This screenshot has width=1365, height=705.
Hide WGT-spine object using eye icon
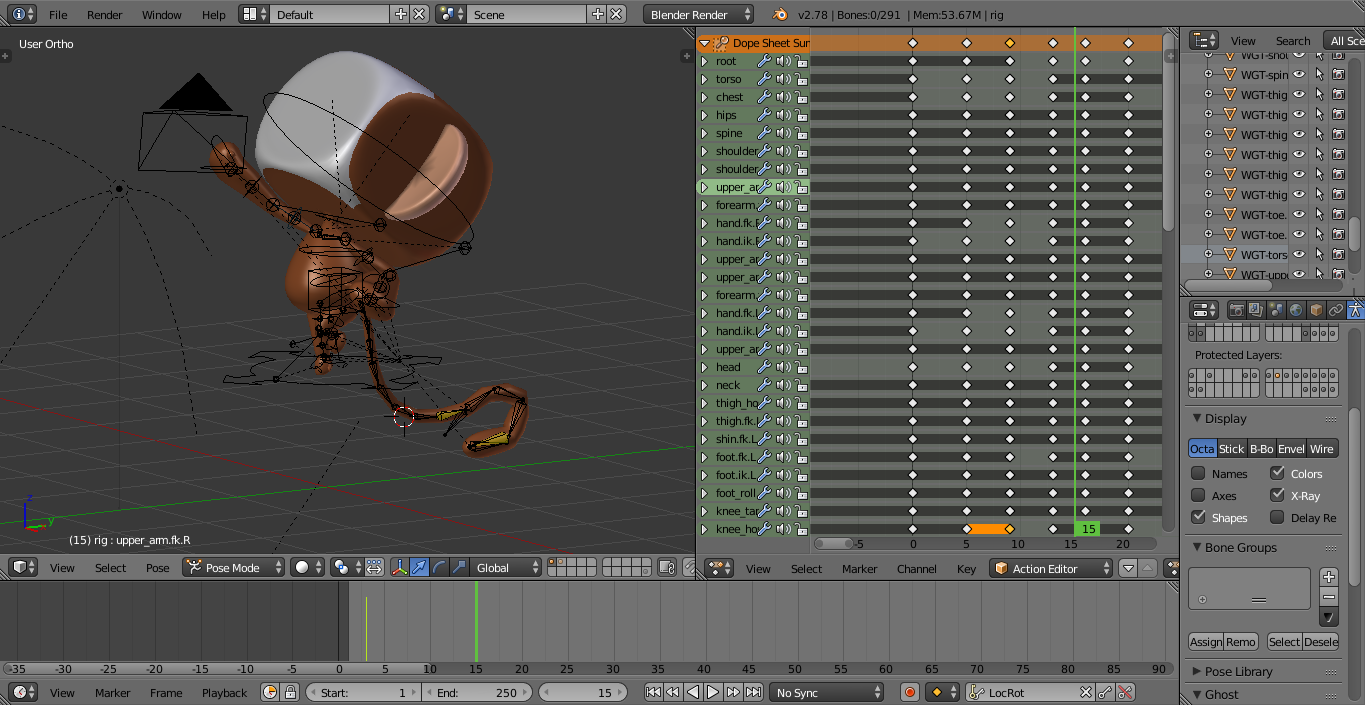click(1299, 75)
